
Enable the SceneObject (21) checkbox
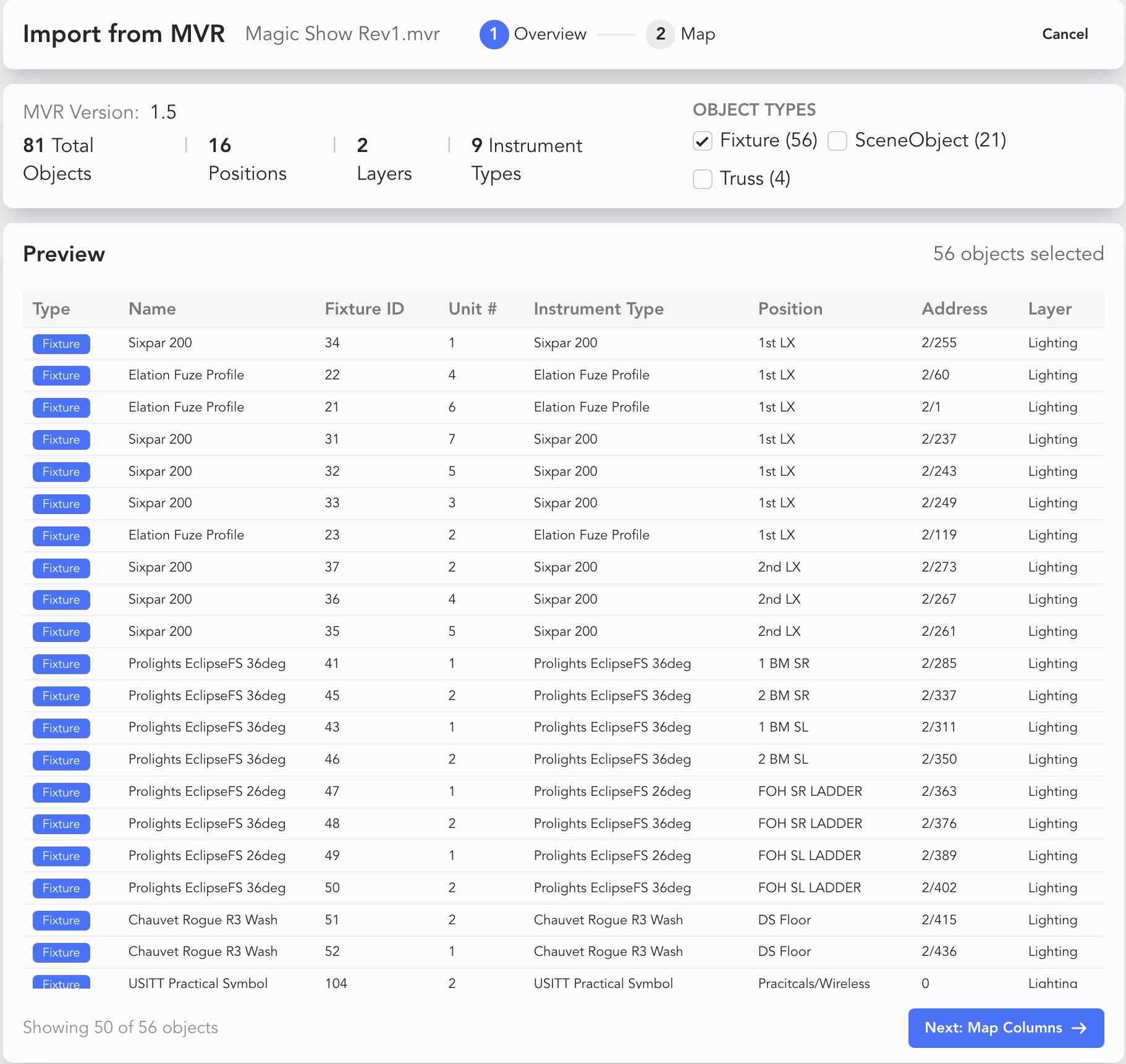point(837,141)
